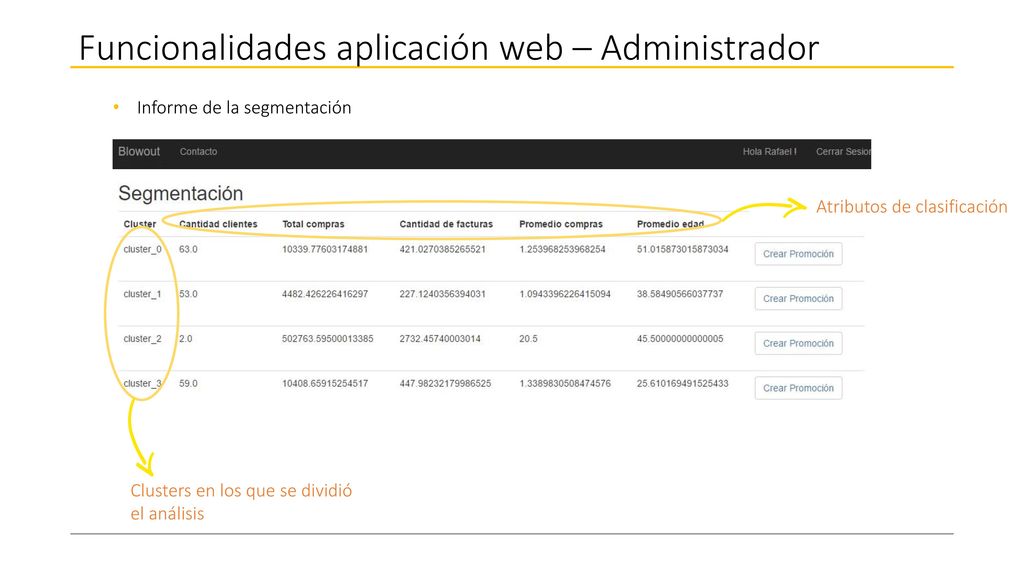
Task: Select total purchases value 502763.59500013385
Action: pos(328,339)
